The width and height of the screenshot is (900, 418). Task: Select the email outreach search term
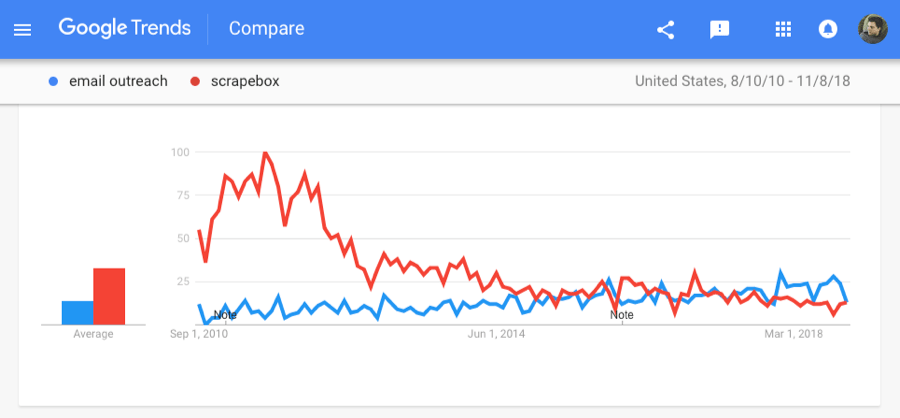(118, 82)
